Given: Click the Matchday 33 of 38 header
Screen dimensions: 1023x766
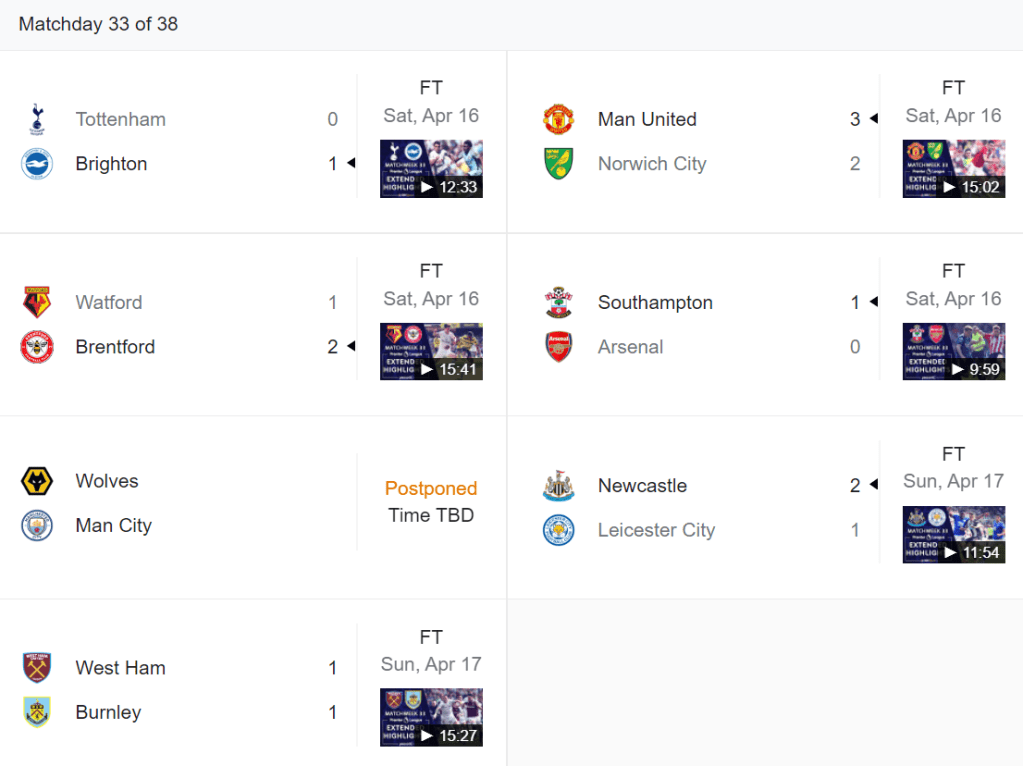Looking at the screenshot, I should coord(98,24).
